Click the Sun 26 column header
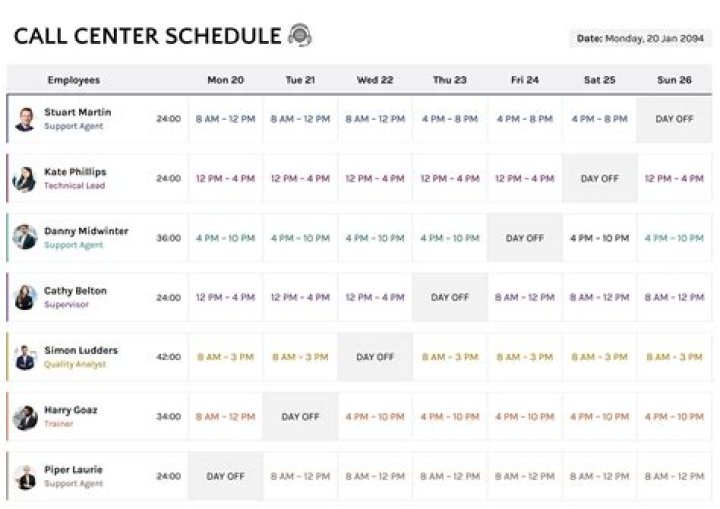This screenshot has height=509, width=720. tap(674, 80)
